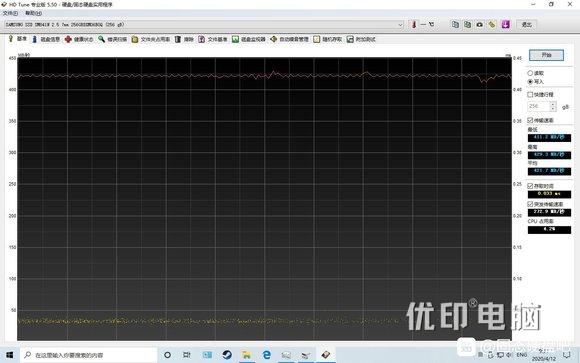Click the Exit button in toolbar
The width and height of the screenshot is (580, 363).
[526, 25]
